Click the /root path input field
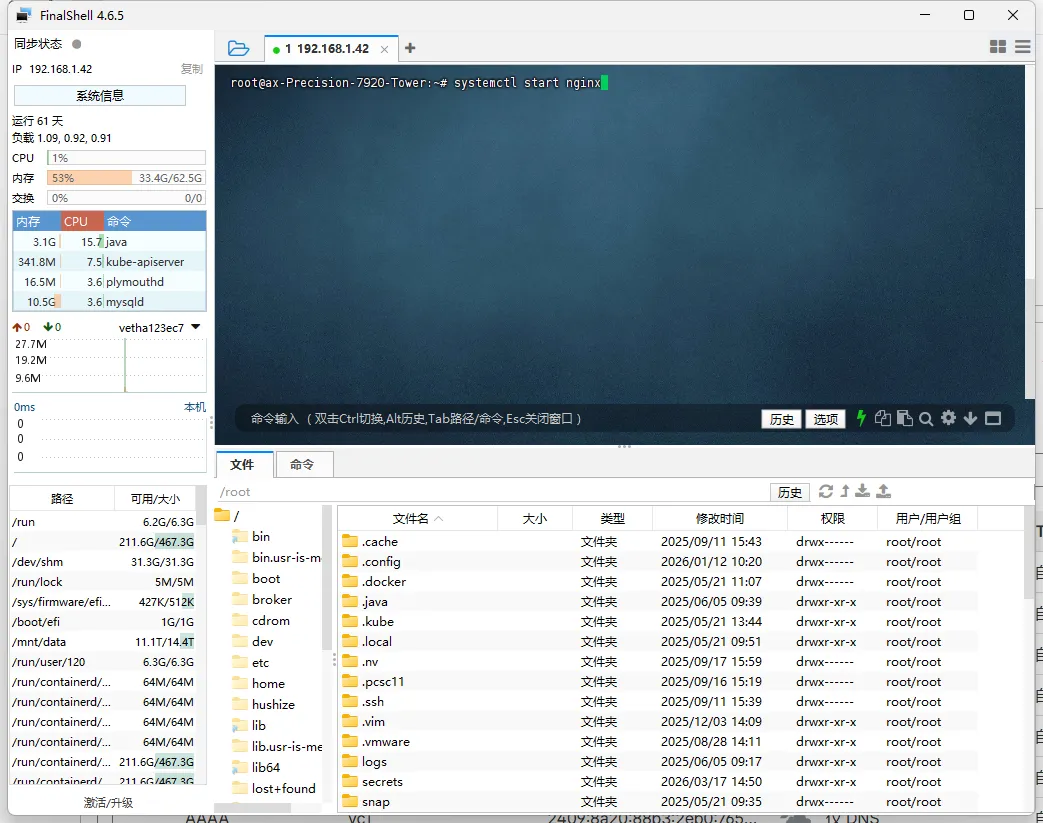1043x823 pixels. tap(492, 492)
